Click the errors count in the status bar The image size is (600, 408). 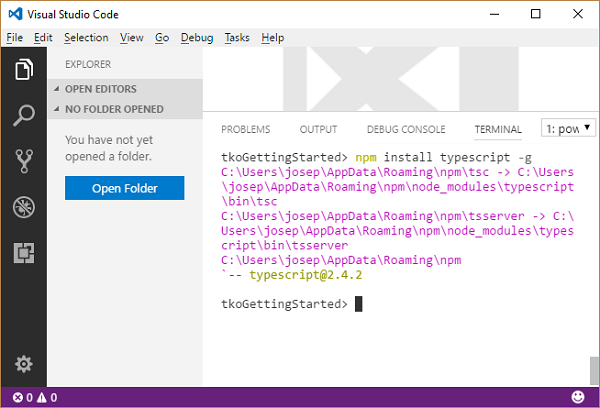click(23, 398)
